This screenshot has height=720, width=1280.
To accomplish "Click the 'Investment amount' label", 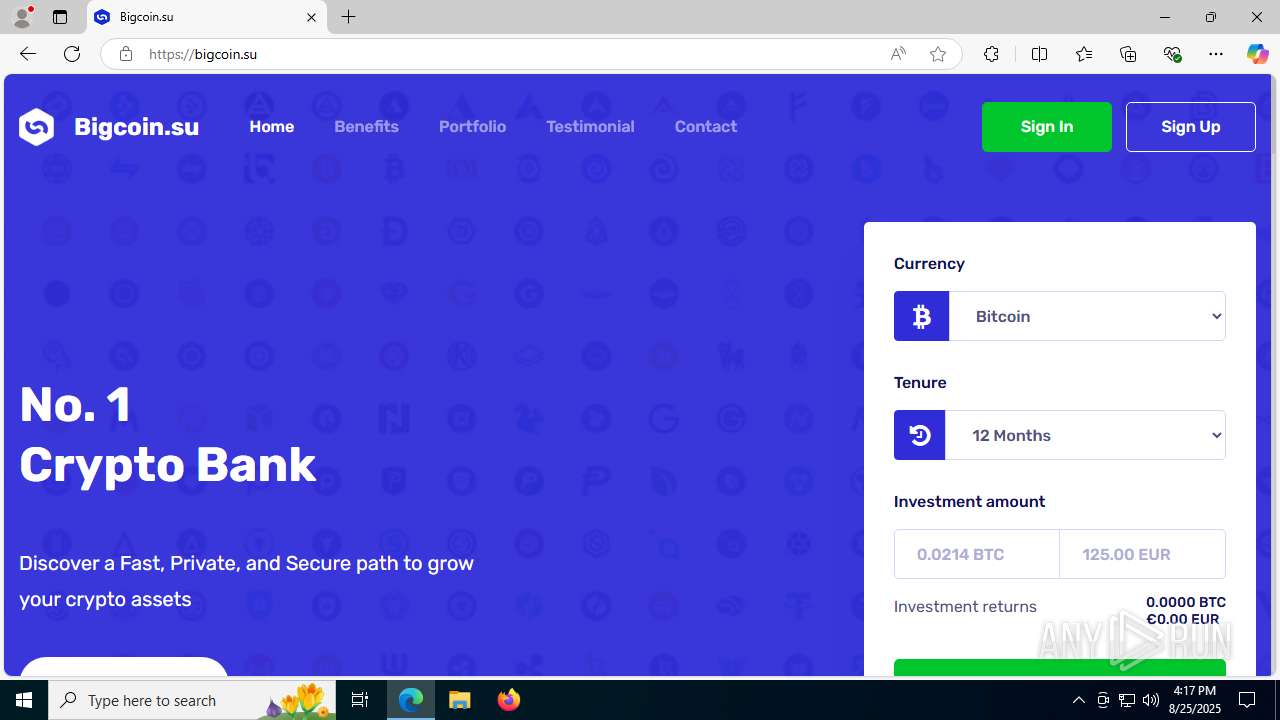I will coord(969,502).
